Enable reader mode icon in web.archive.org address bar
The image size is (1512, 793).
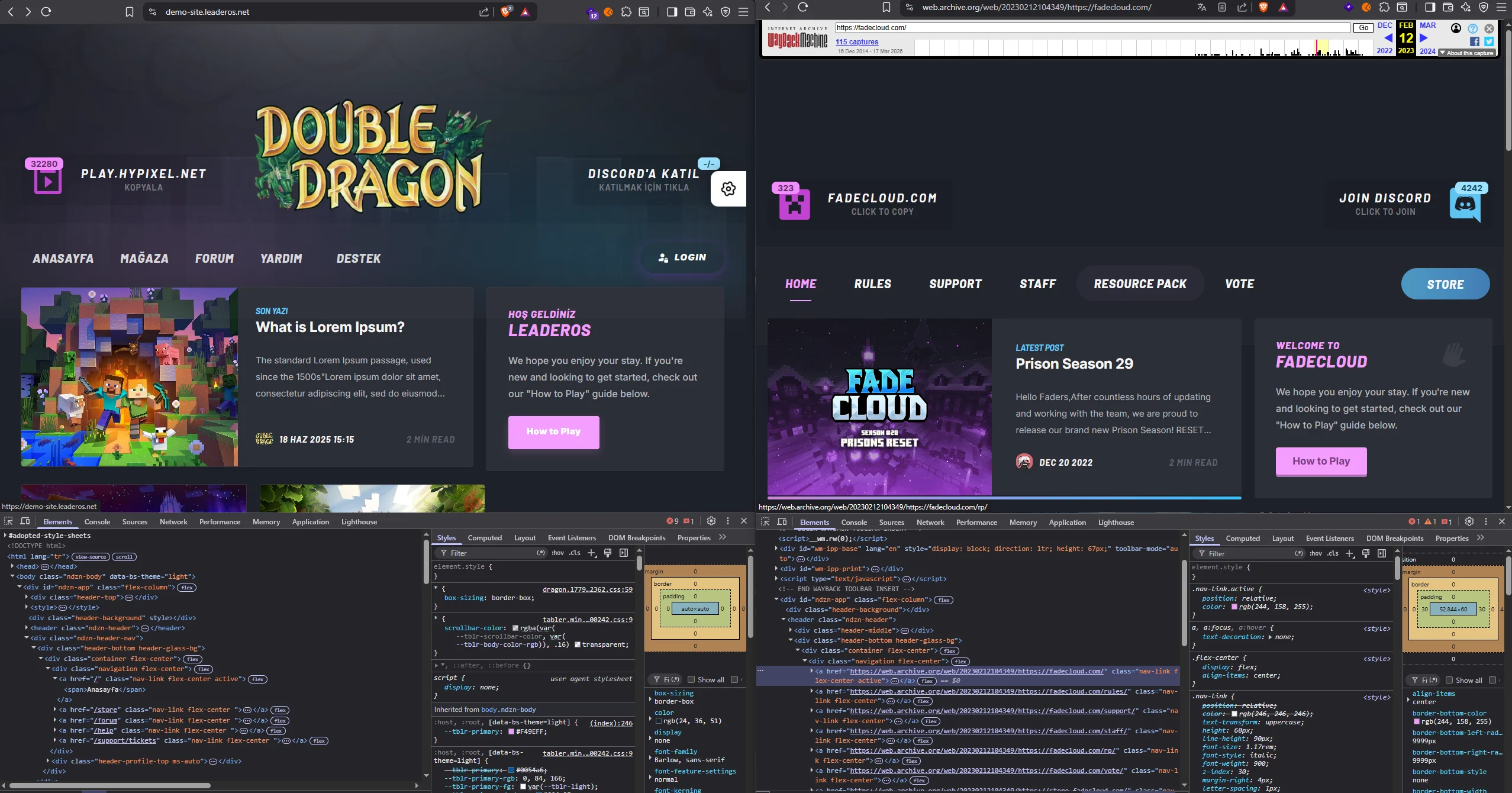[1222, 7]
